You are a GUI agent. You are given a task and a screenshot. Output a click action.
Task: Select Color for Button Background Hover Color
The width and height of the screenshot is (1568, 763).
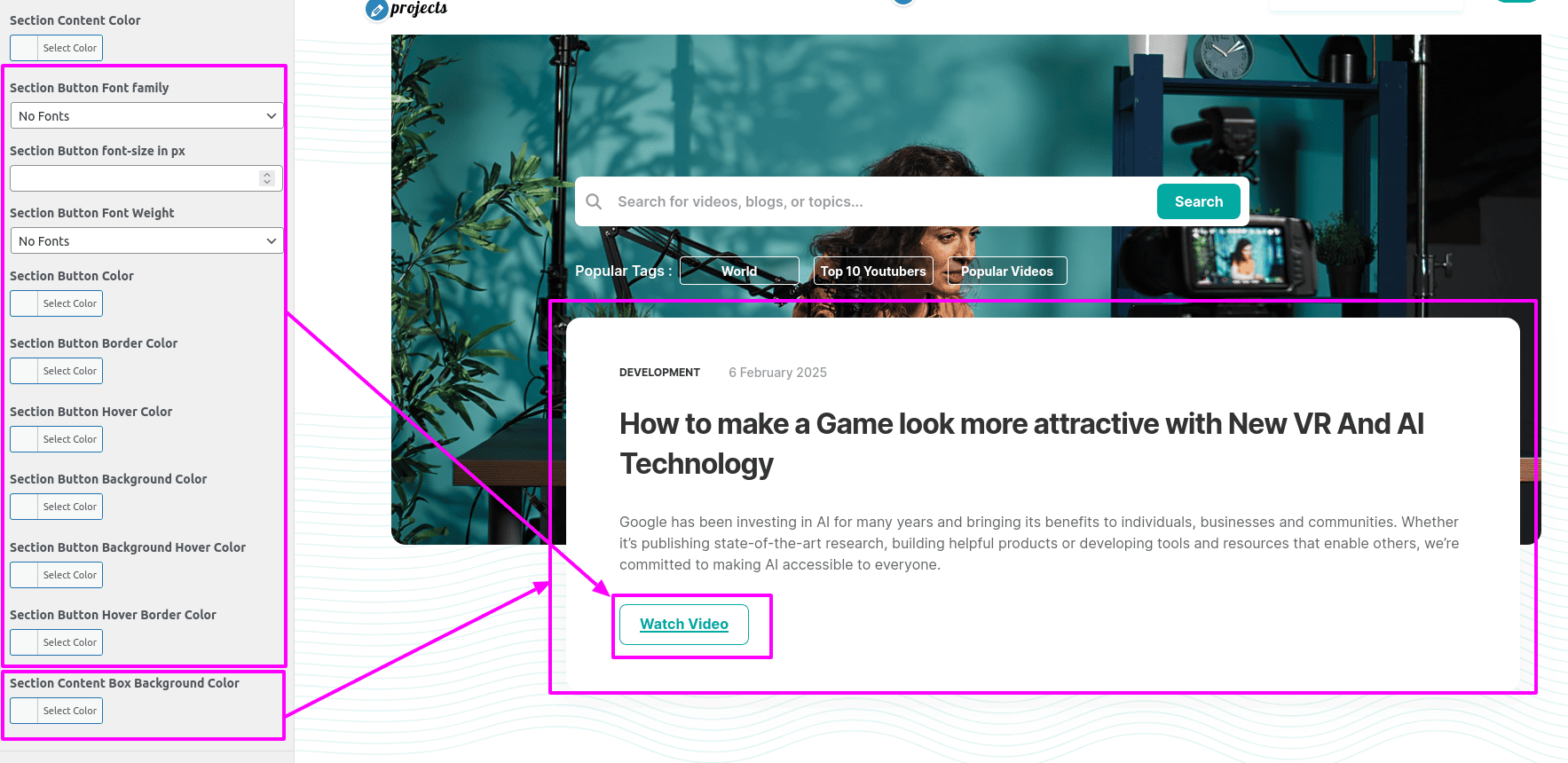click(x=56, y=575)
